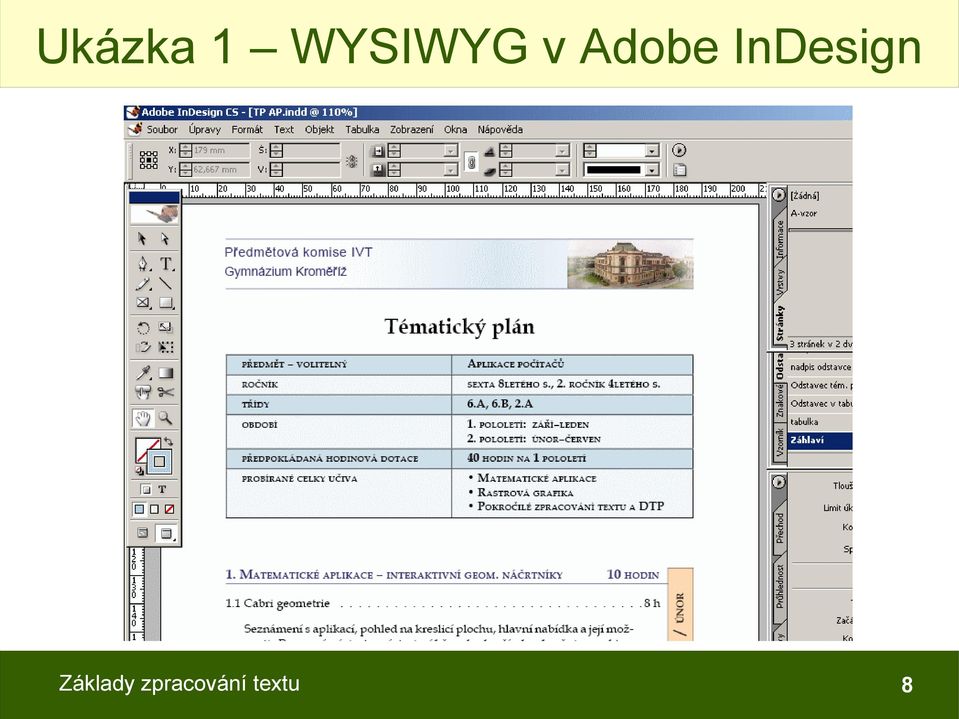Select the Zoom magnifier tool
The width and height of the screenshot is (959, 719).
coord(165,418)
